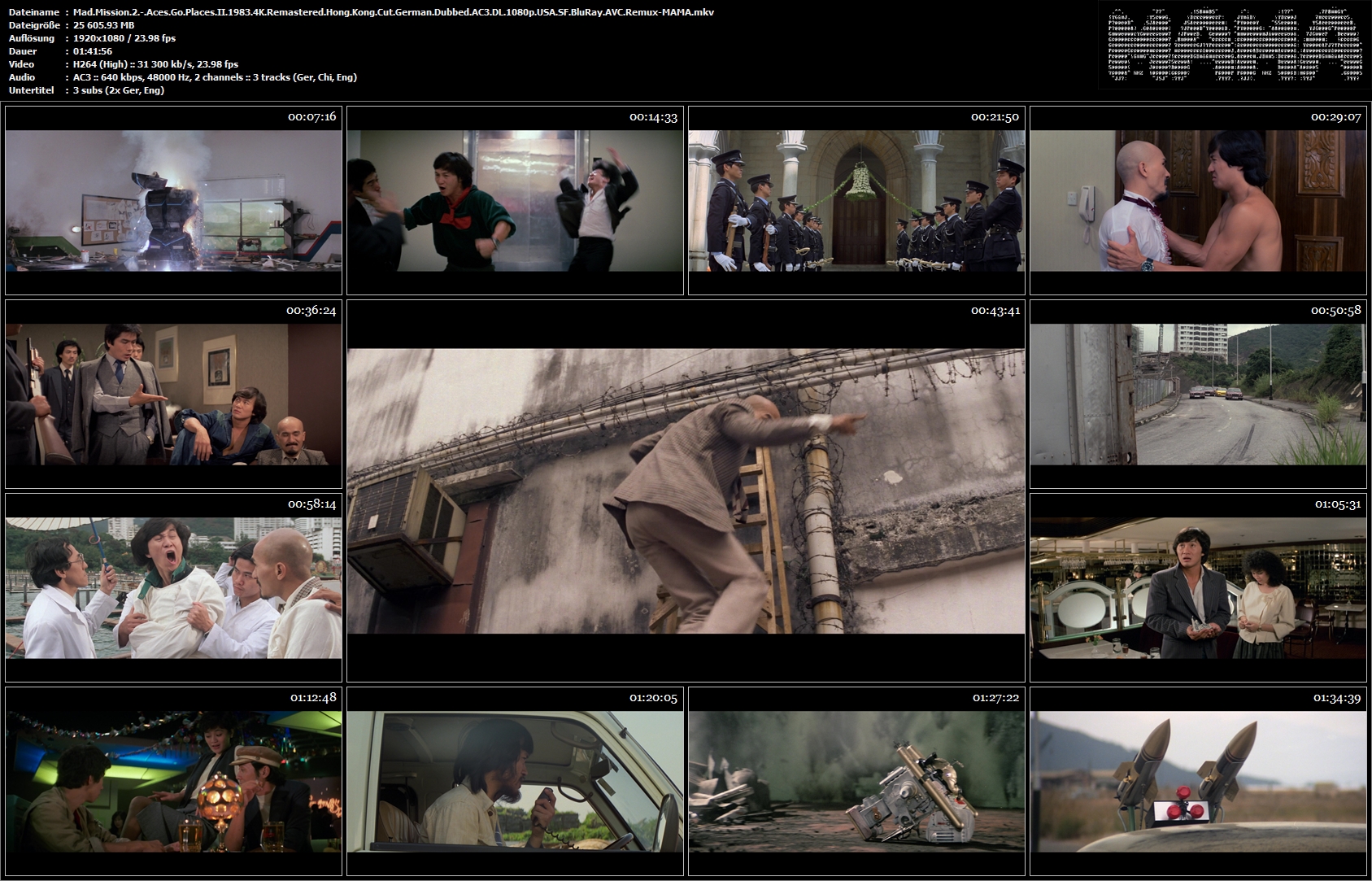This screenshot has height=881, width=1372.
Task: Select the thumbnail at 01:27:22
Action: (x=856, y=781)
